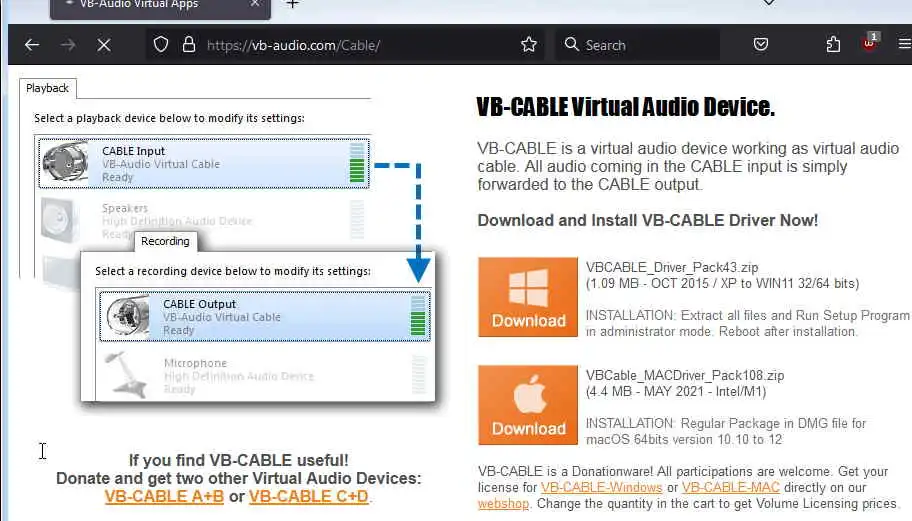Download the Mac VB-CABLE driver
Screen dimensions: 912x521
pos(528,405)
